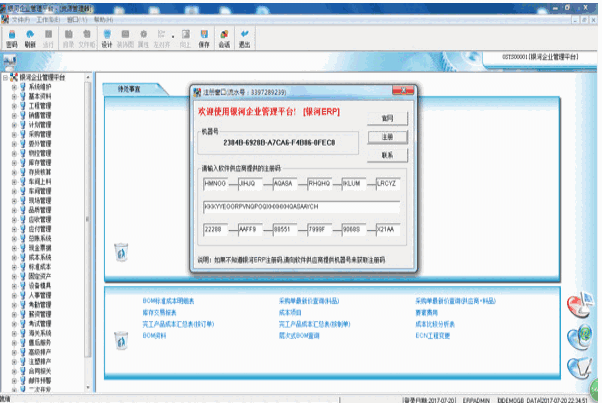Click the 文件柜 file cabinet toolbar icon

[87, 39]
